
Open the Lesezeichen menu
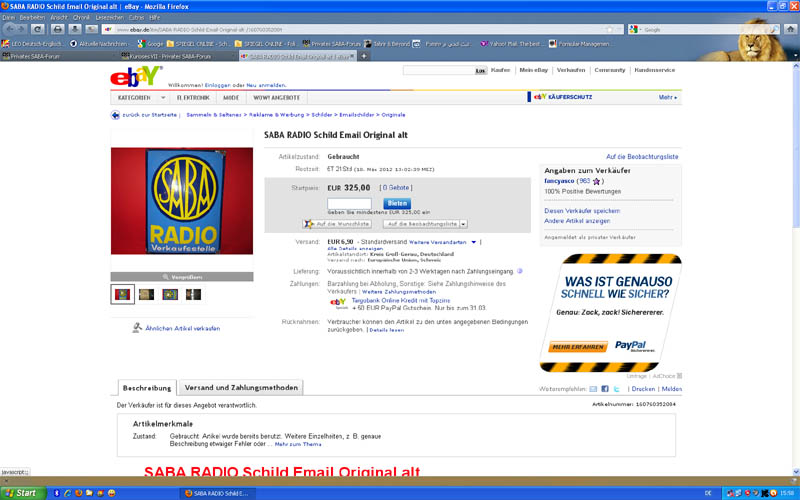110,17
